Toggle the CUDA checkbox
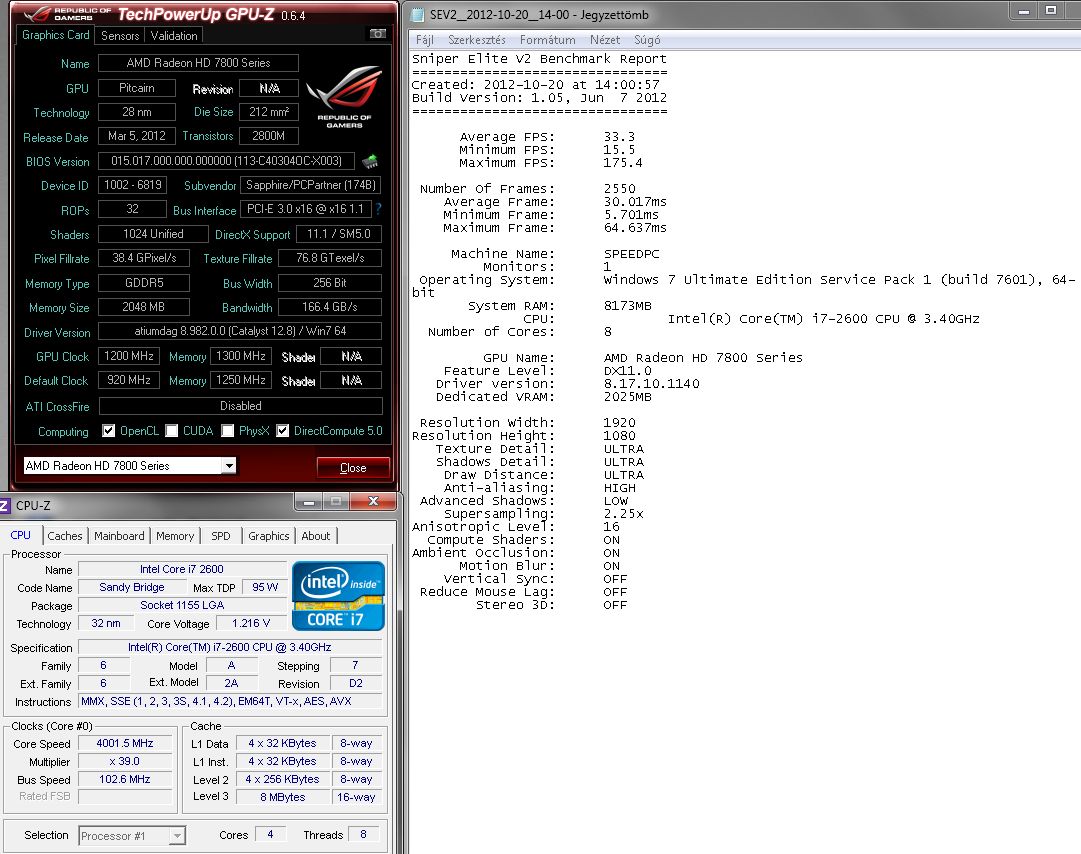 coord(172,431)
